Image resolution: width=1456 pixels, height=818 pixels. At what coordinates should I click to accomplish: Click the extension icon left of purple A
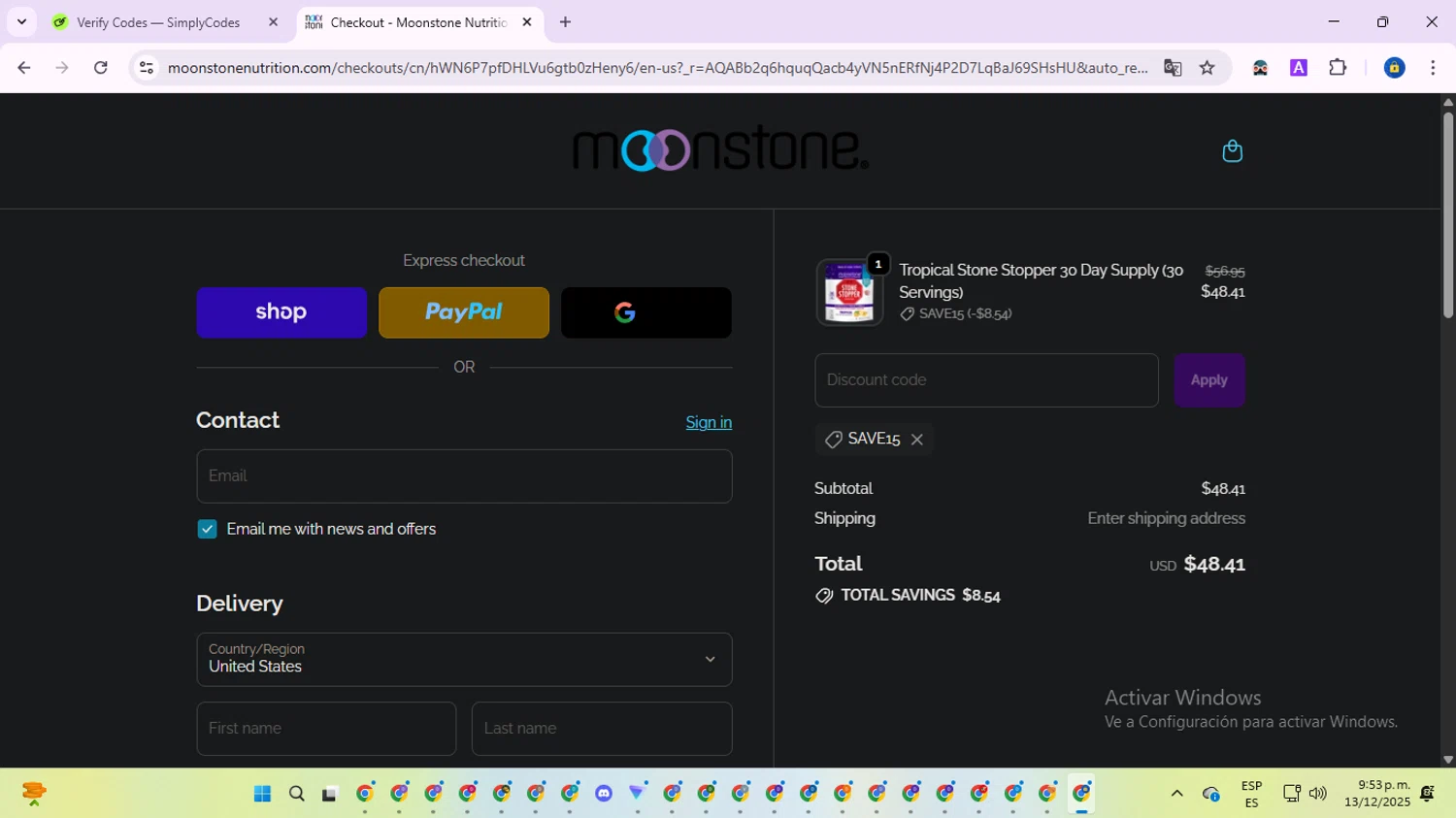tap(1260, 68)
